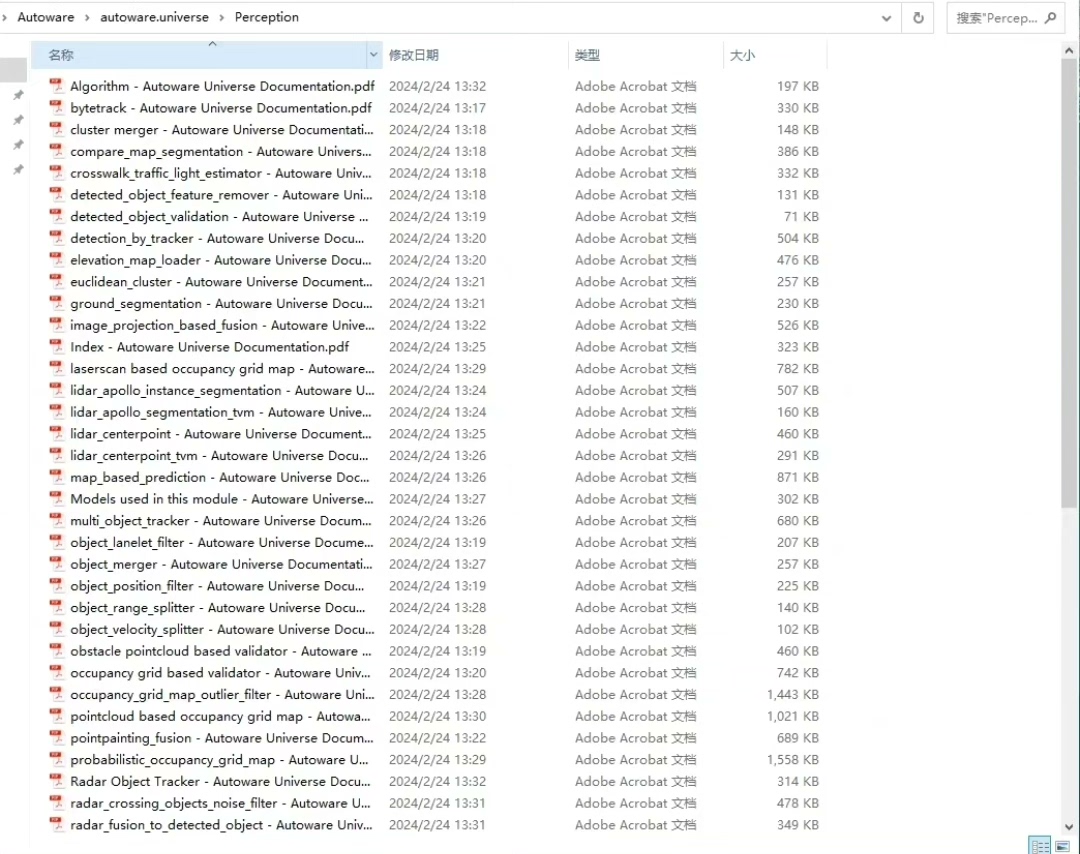
Task: Click the 1,558 KB size cell
Action: point(792,760)
